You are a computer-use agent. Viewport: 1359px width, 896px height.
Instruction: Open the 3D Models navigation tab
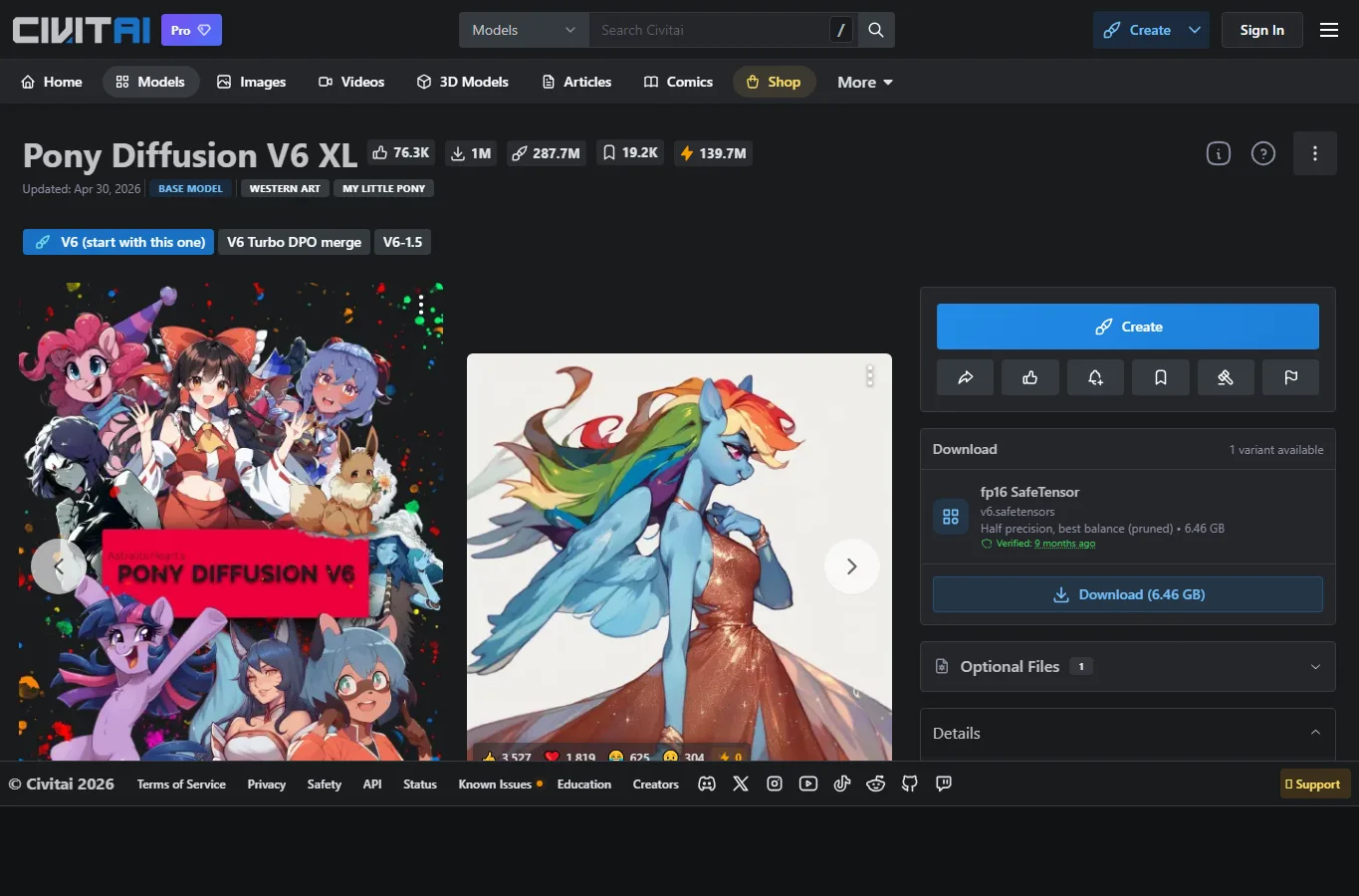(x=463, y=82)
